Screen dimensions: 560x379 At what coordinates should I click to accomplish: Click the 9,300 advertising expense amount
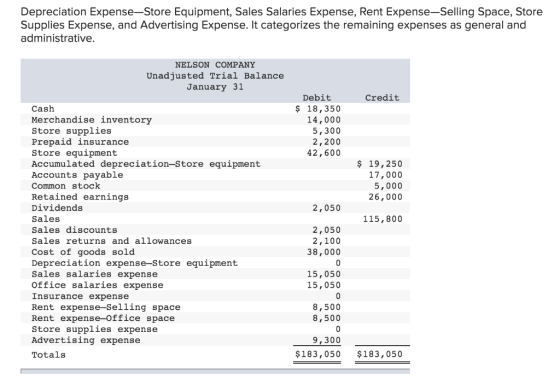tap(326, 341)
